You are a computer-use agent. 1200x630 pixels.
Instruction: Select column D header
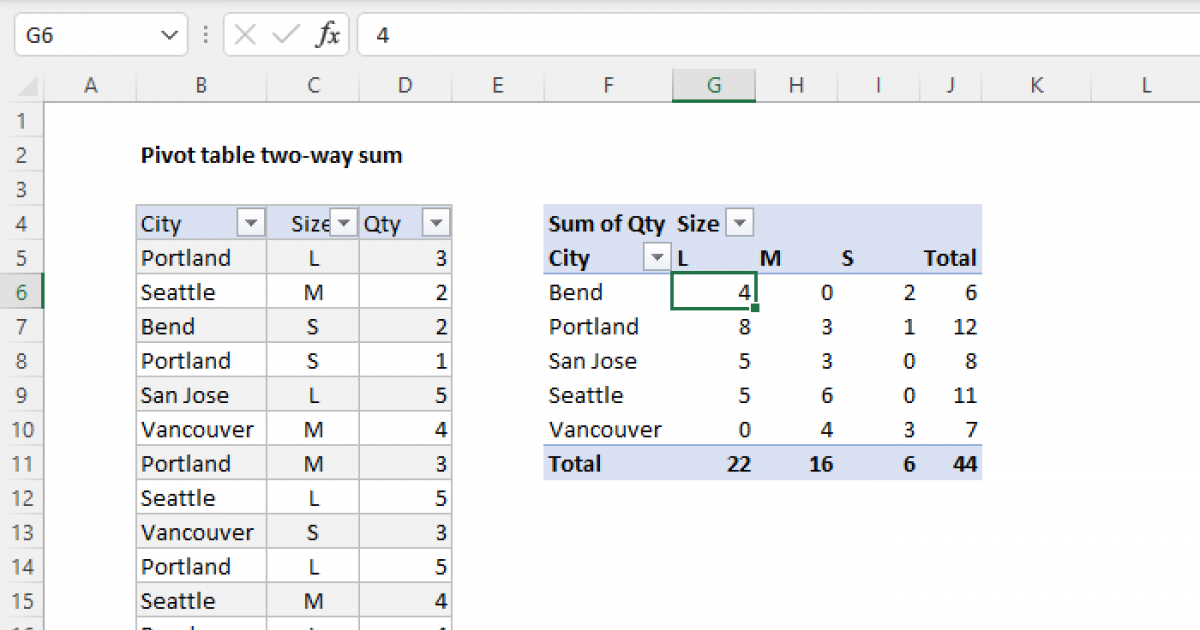pos(405,87)
